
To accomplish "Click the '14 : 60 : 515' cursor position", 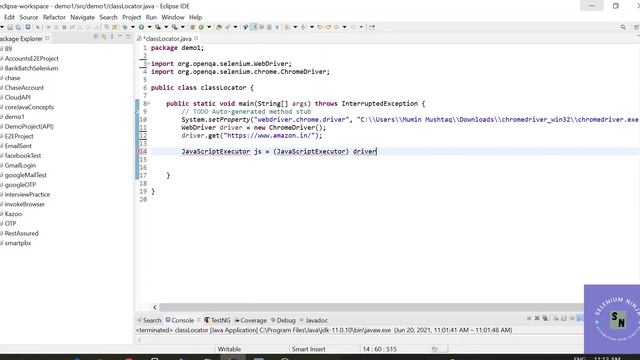I will 379,349.
